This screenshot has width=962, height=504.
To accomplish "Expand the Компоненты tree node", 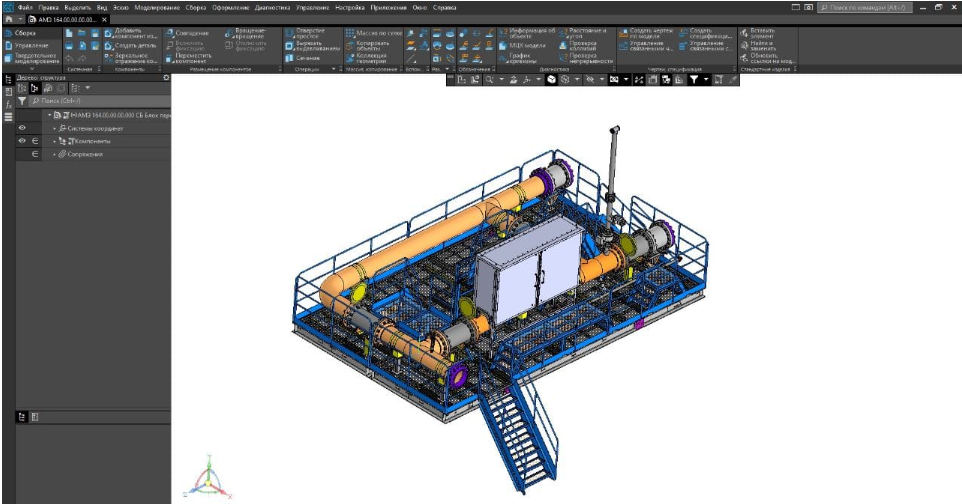I will 54,141.
